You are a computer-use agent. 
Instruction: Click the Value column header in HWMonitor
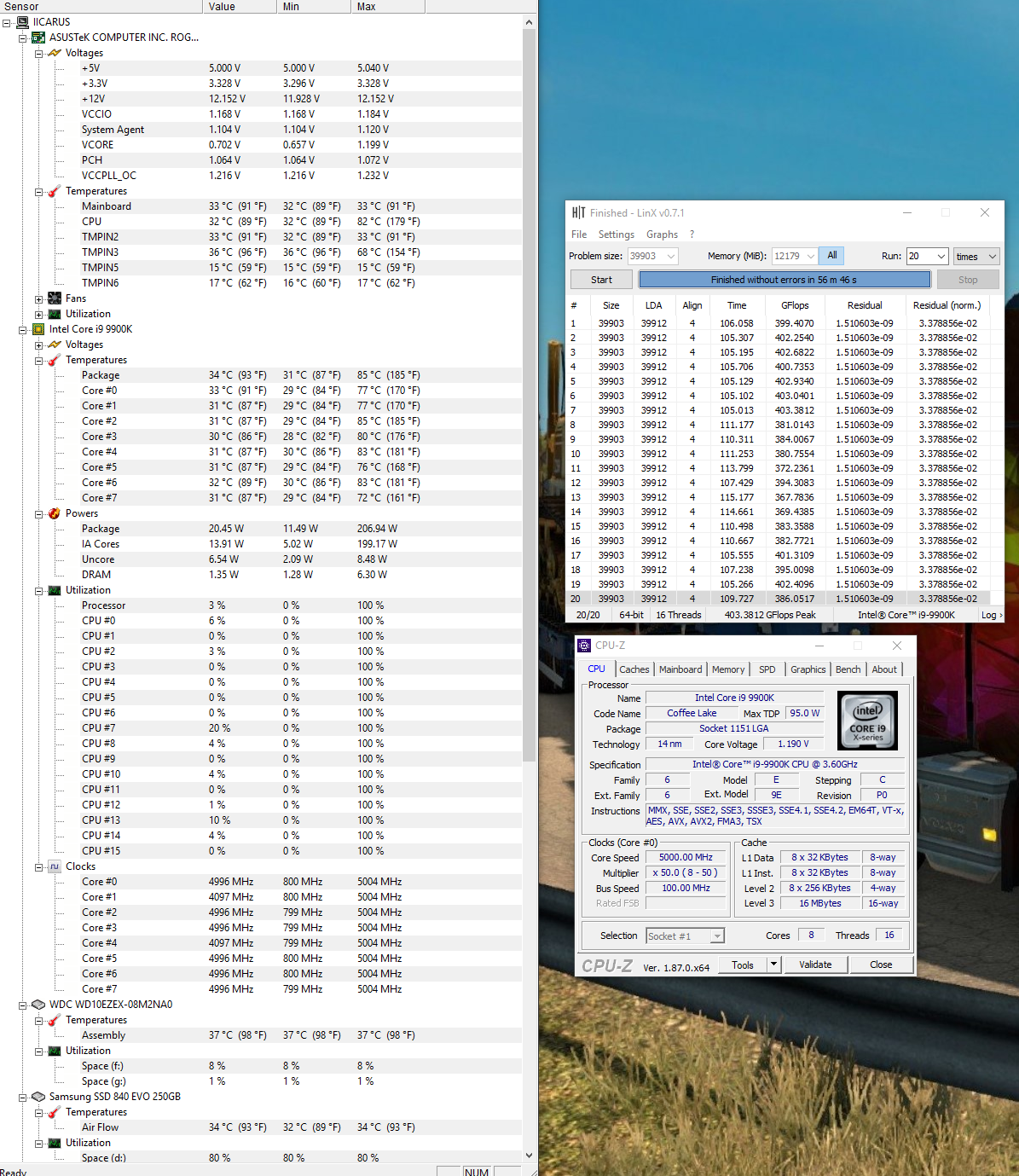click(x=241, y=7)
